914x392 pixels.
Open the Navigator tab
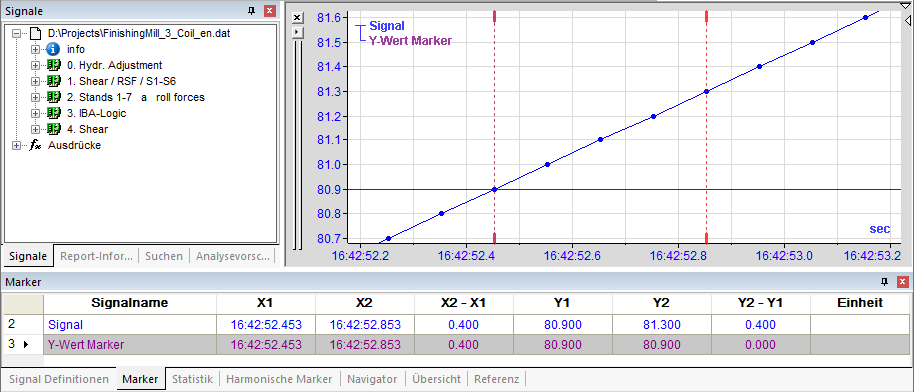click(372, 379)
